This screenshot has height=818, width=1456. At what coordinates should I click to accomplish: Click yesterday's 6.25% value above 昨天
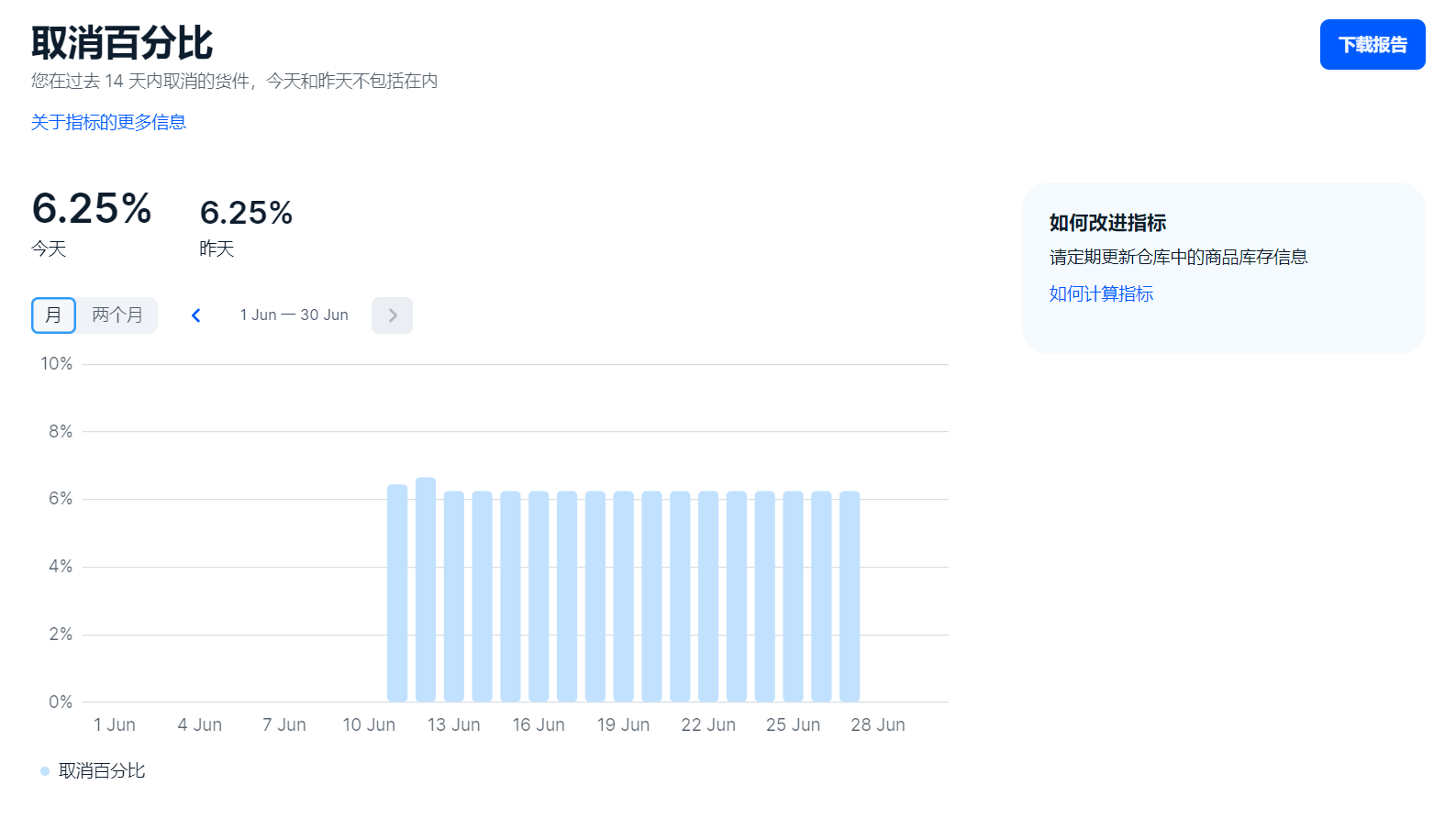(246, 213)
